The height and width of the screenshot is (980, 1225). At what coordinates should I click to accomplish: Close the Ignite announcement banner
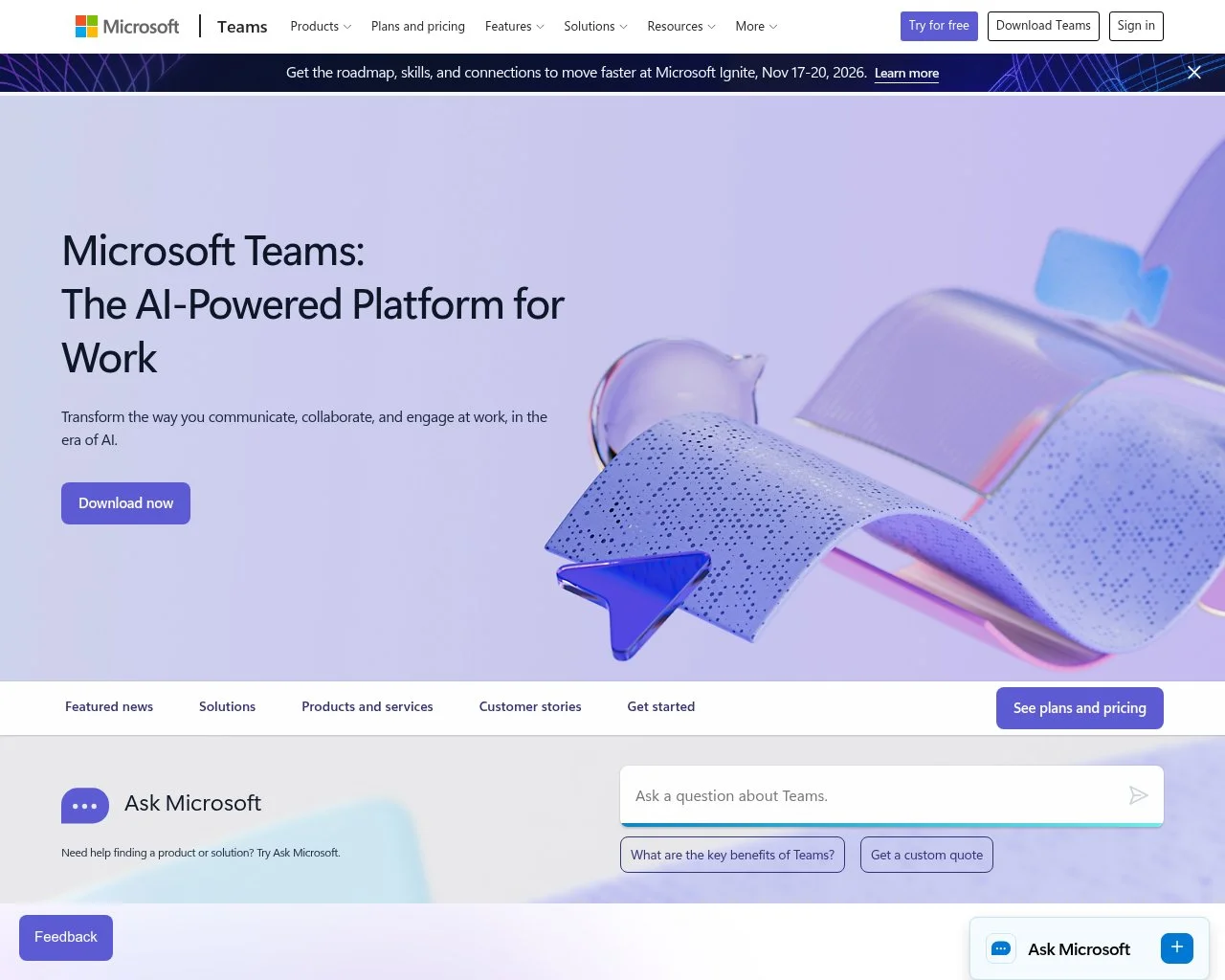click(x=1194, y=73)
